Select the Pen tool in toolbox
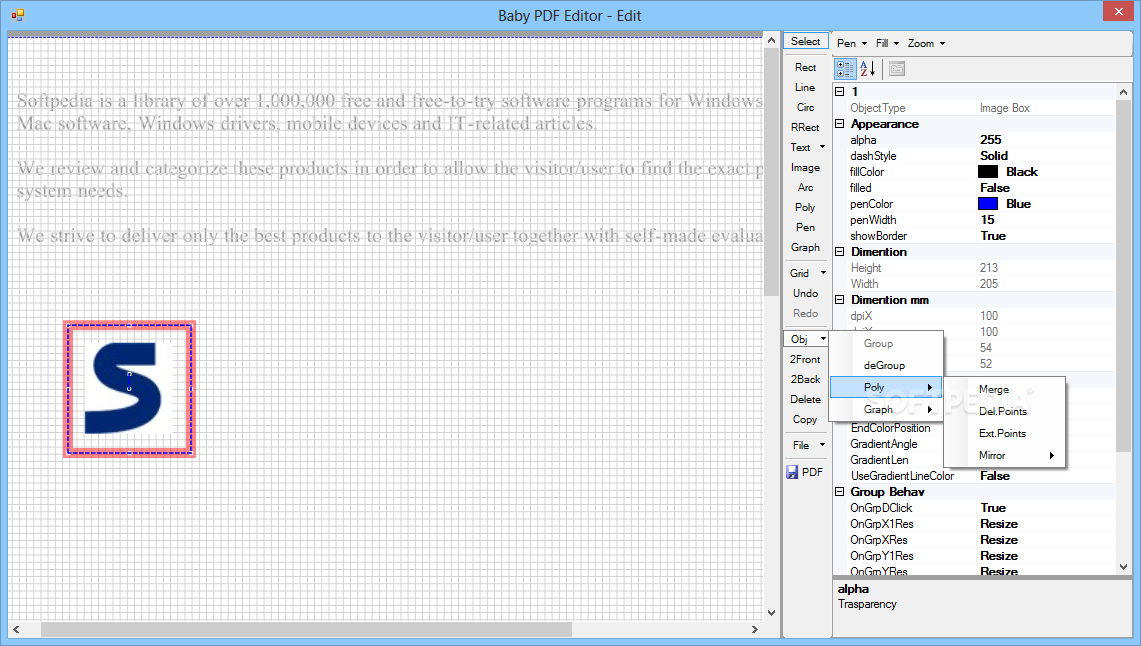Image resolution: width=1141 pixels, height=646 pixels. click(806, 227)
